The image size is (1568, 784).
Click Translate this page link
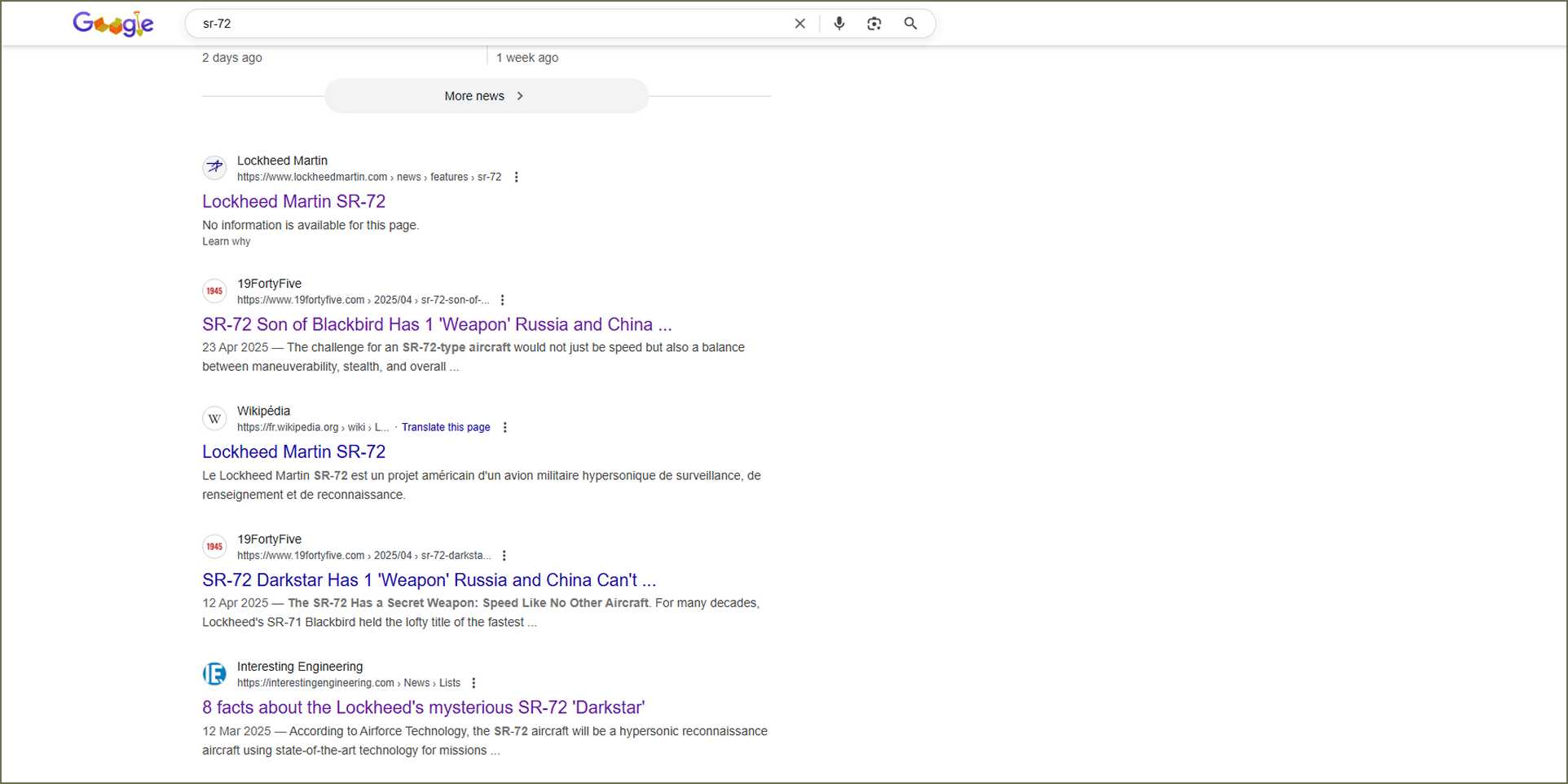[x=446, y=428]
